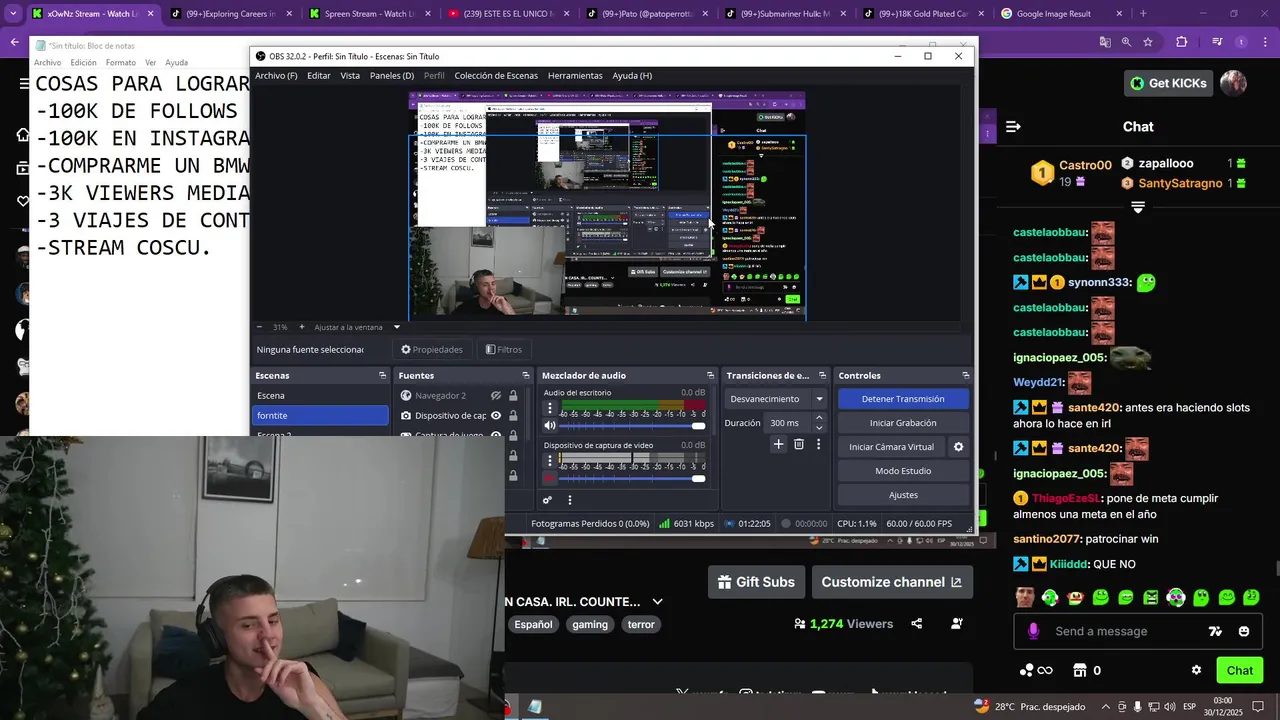The image size is (1280, 720).
Task: Open the Colección de Escenas menu
Action: (x=496, y=76)
